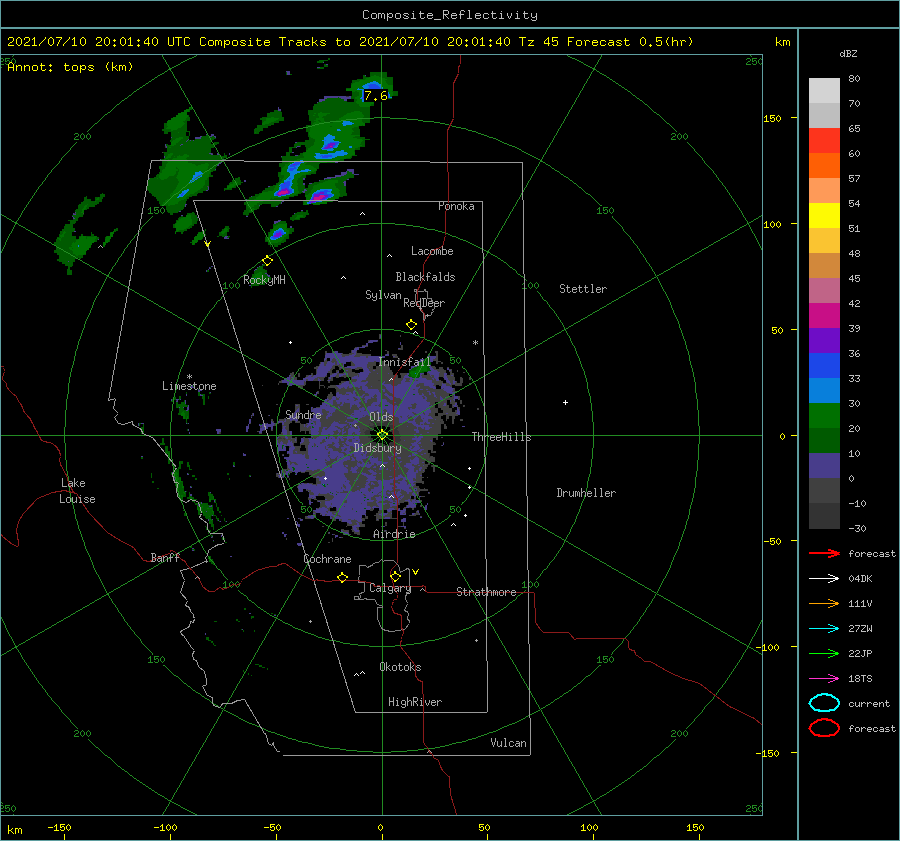Click the Innisfail label
The height and width of the screenshot is (841, 900).
click(404, 362)
